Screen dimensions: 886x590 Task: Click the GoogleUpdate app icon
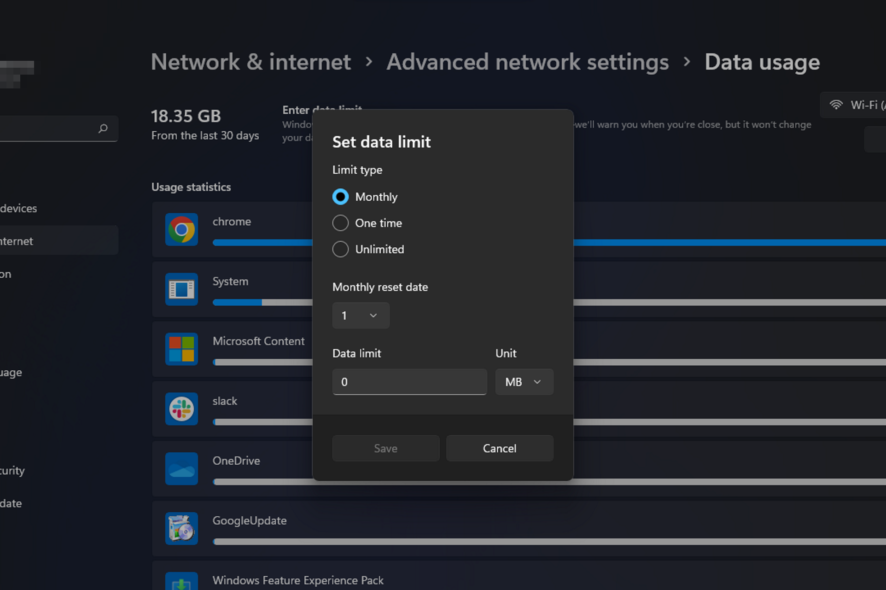[x=181, y=528]
